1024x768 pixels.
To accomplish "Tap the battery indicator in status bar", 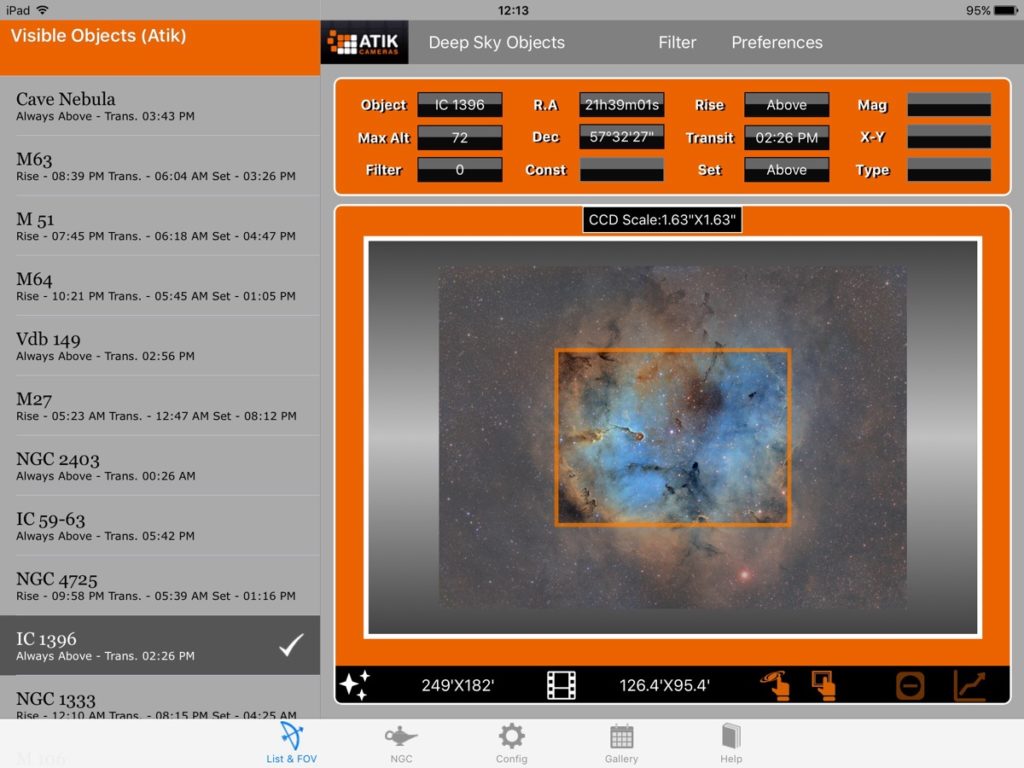I will pyautogui.click(x=1005, y=10).
